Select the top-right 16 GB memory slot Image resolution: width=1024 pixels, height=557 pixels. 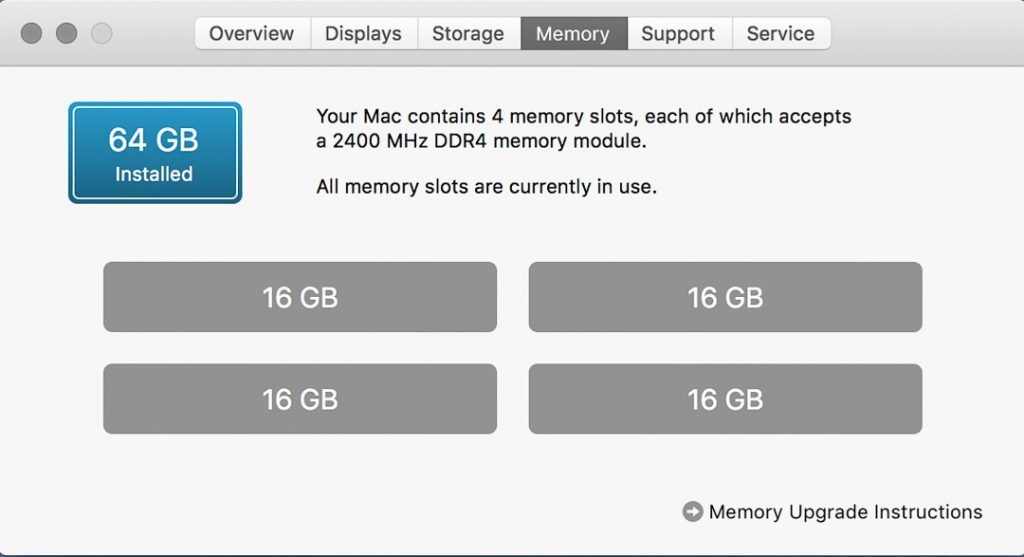tap(725, 297)
